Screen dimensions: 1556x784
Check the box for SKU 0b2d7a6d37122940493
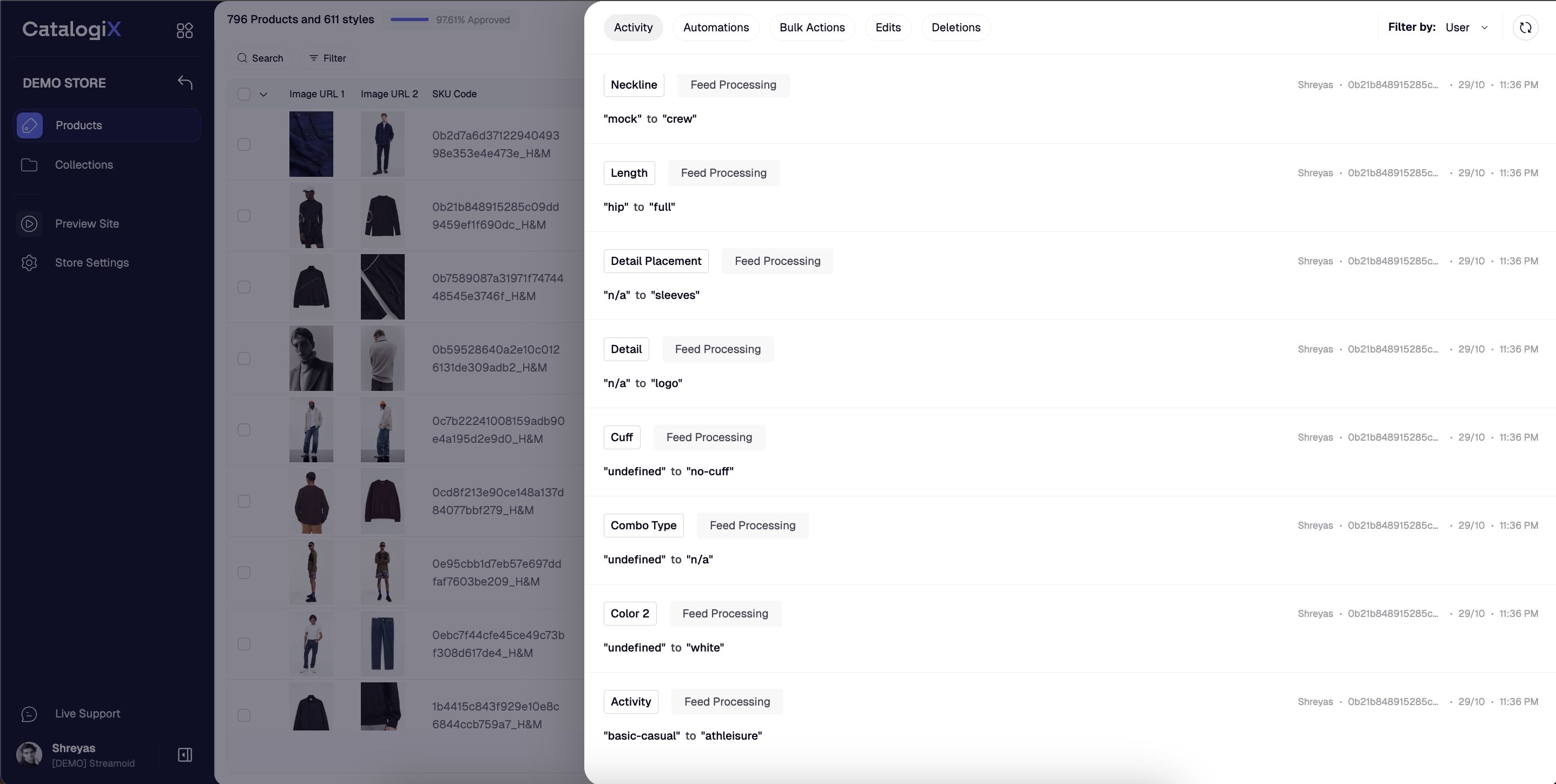coord(244,144)
